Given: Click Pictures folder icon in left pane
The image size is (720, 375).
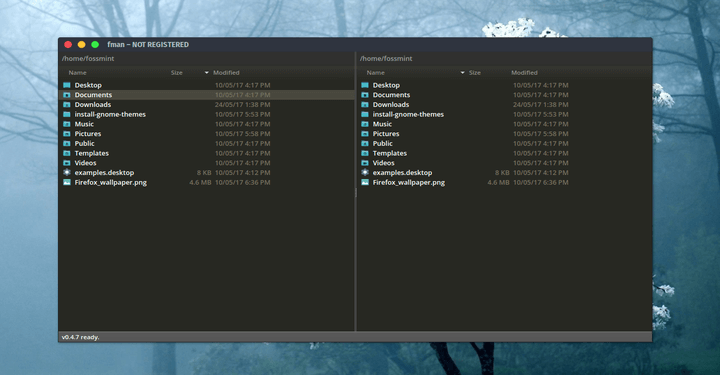Looking at the screenshot, I should click(x=67, y=134).
